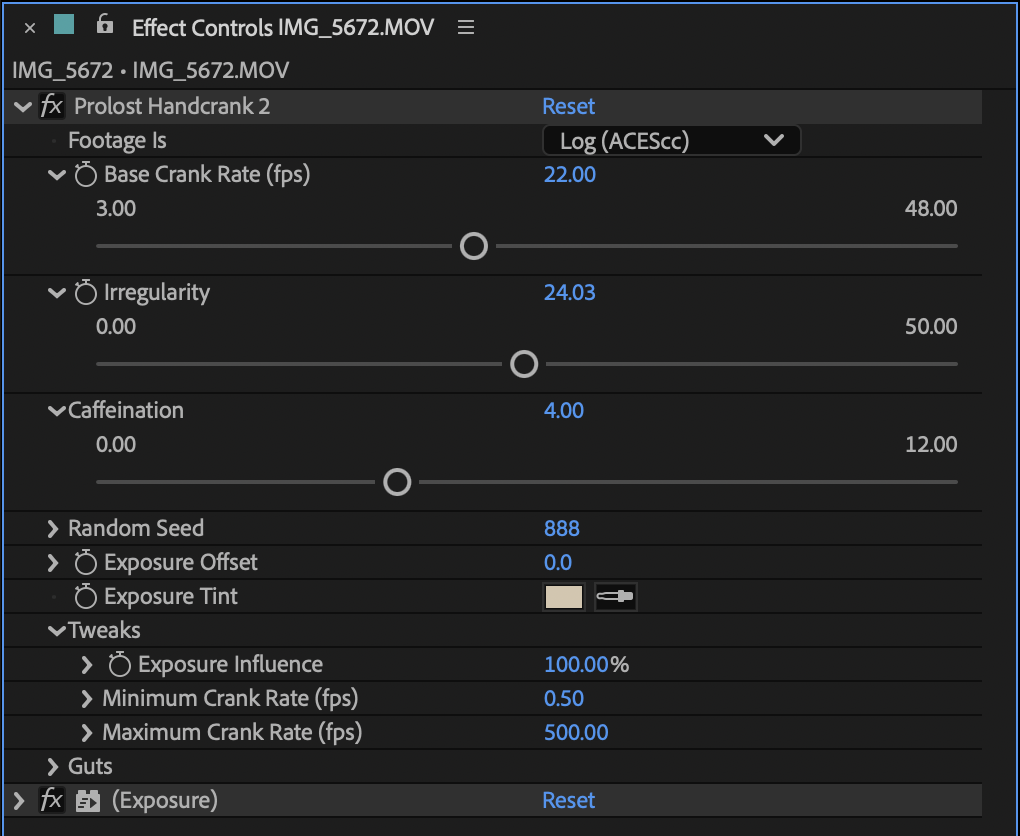Click the Exposure Influence value 100.00
The height and width of the screenshot is (836, 1020).
tap(576, 665)
